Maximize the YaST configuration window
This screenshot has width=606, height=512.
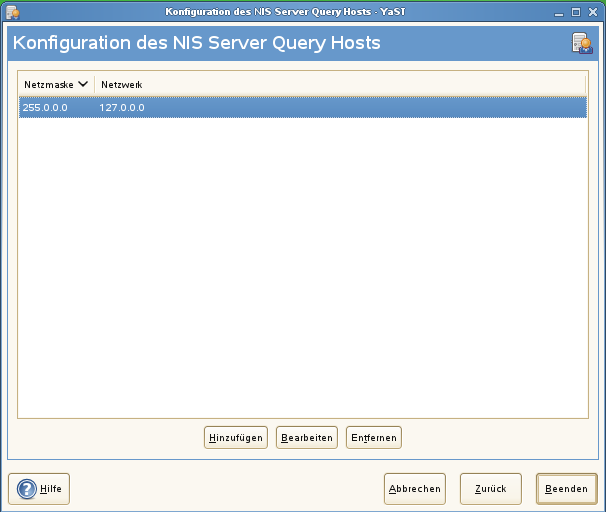(x=577, y=12)
